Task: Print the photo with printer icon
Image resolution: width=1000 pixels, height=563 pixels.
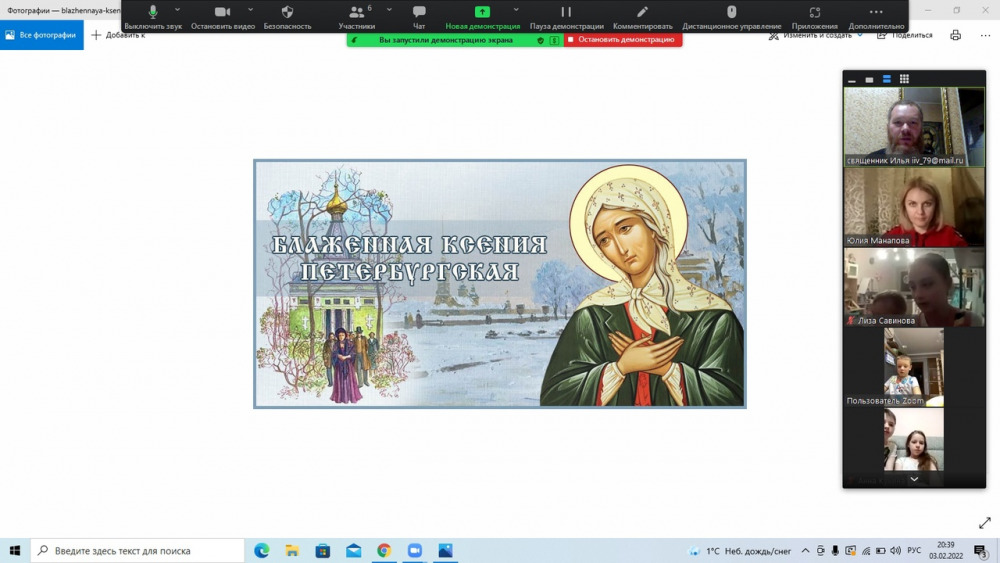Action: tap(955, 35)
